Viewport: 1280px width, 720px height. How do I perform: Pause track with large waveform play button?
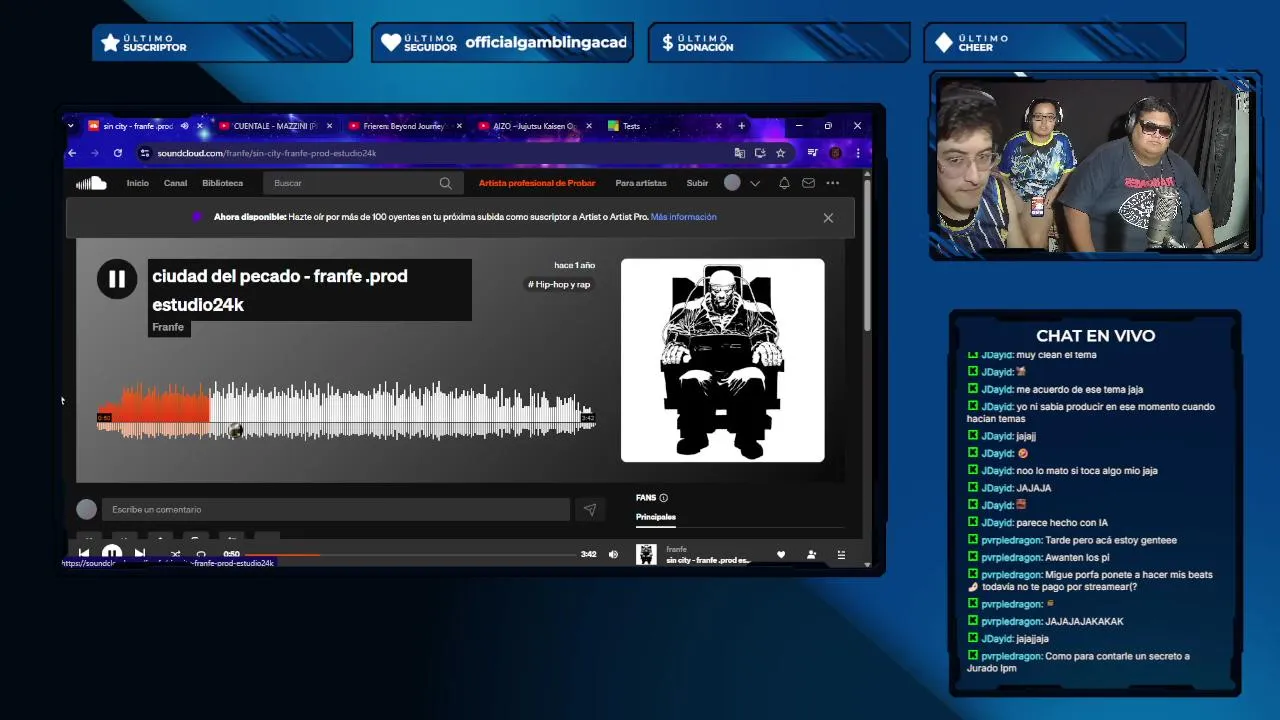pos(117,280)
